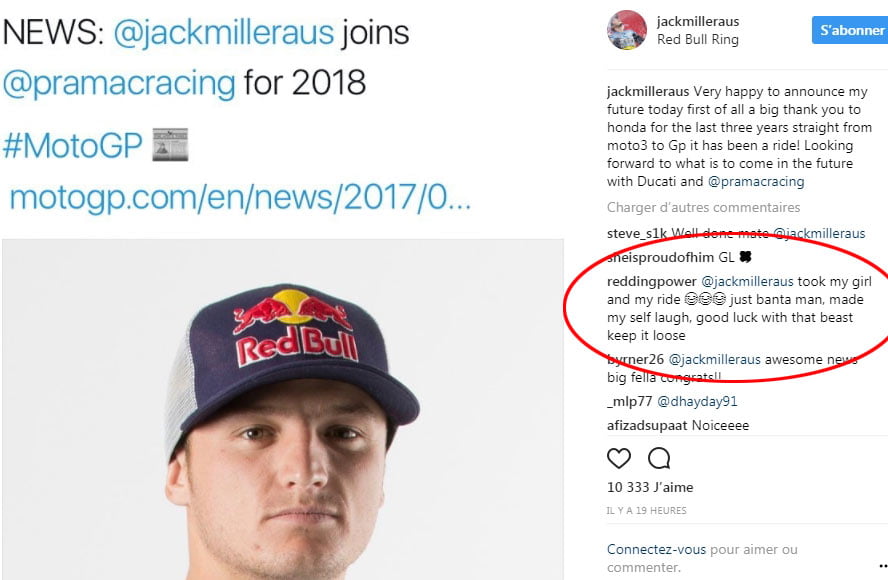Click the heart like icon

click(x=619, y=459)
